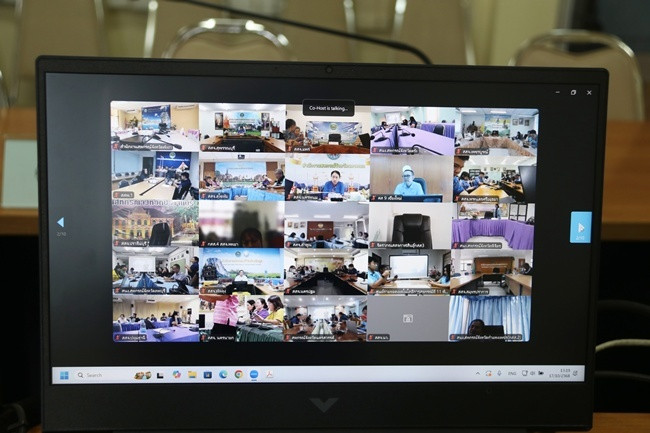Open Microsoft Edge from the taskbar
Image resolution: width=650 pixels, height=433 pixels.
coord(223,375)
